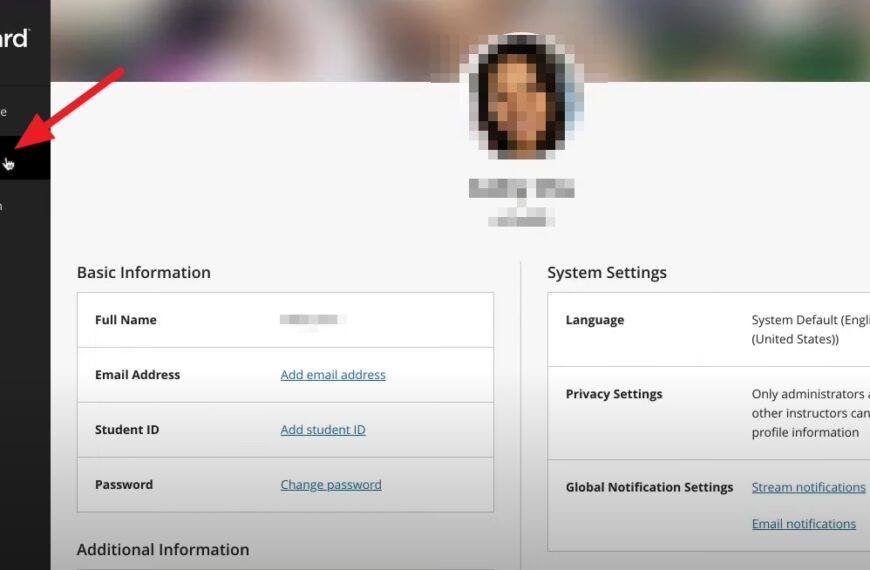The height and width of the screenshot is (570, 870).
Task: Click the System Settings heading
Action: 607,273
